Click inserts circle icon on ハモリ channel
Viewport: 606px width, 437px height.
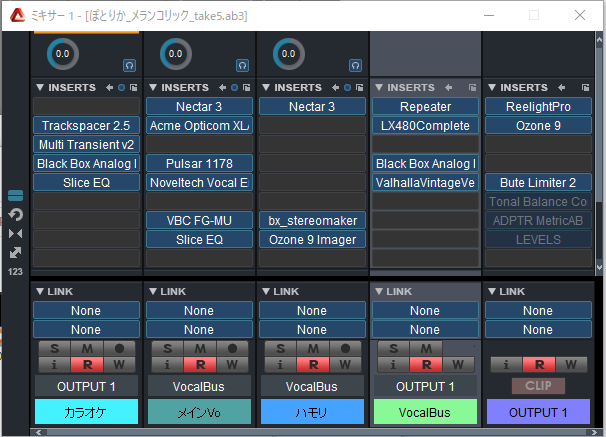point(347,88)
